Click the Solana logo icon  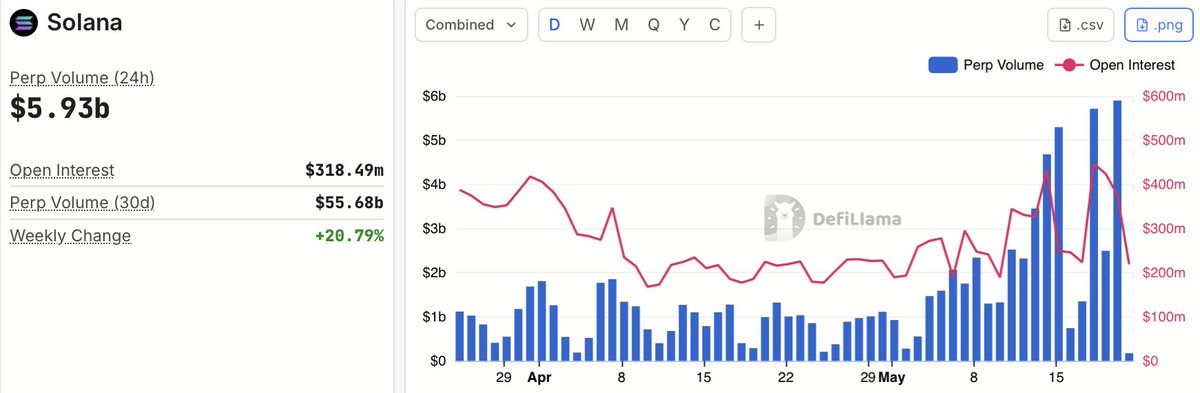[23, 23]
